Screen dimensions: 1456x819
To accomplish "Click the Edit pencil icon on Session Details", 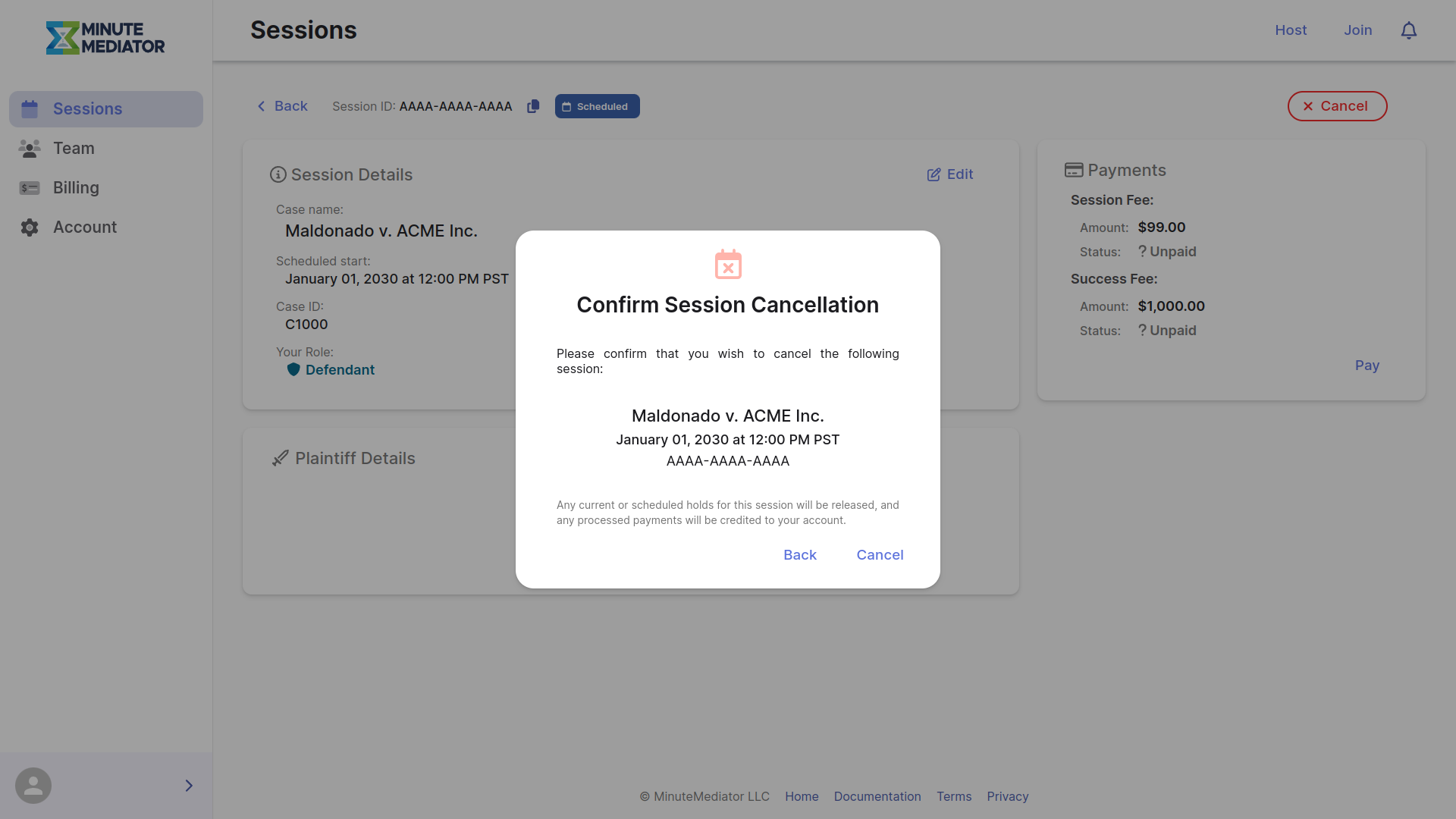I will pyautogui.click(x=934, y=174).
